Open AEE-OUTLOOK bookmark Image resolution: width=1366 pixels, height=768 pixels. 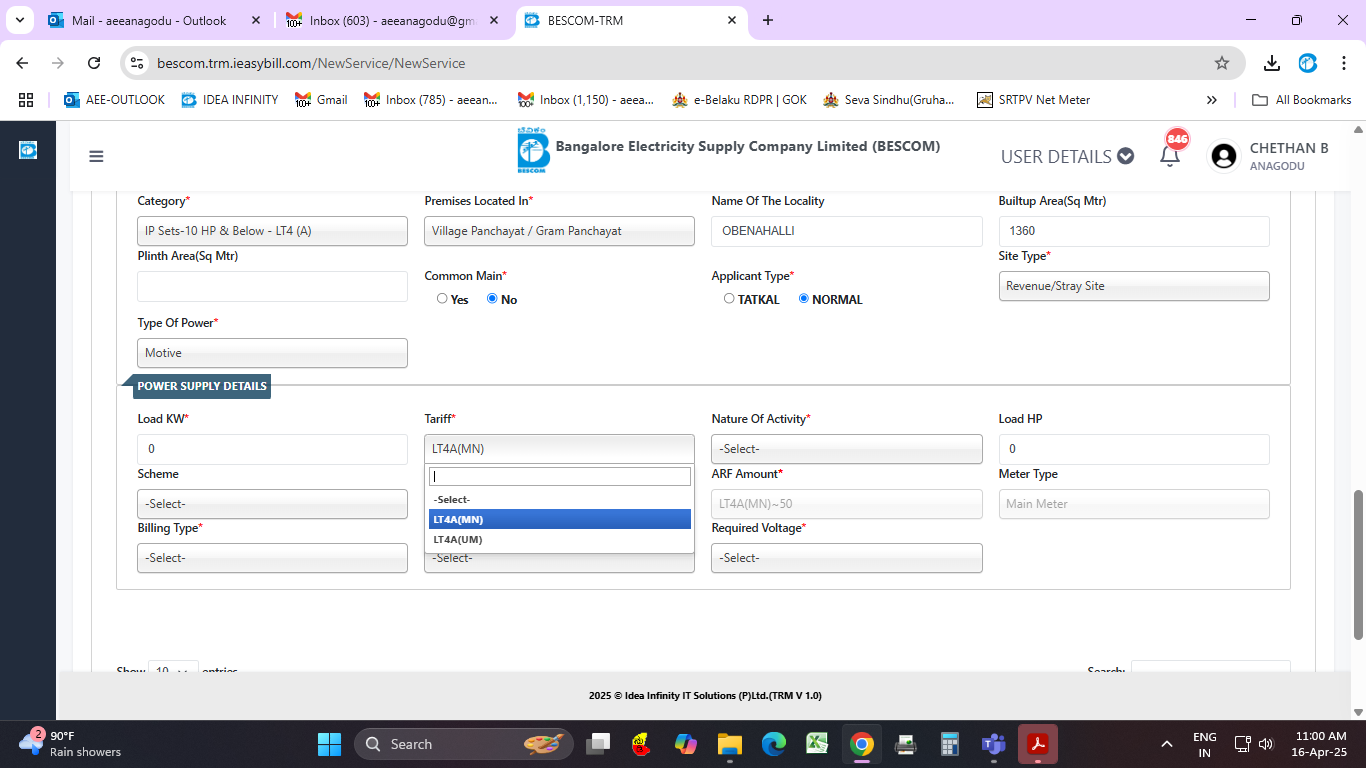114,100
